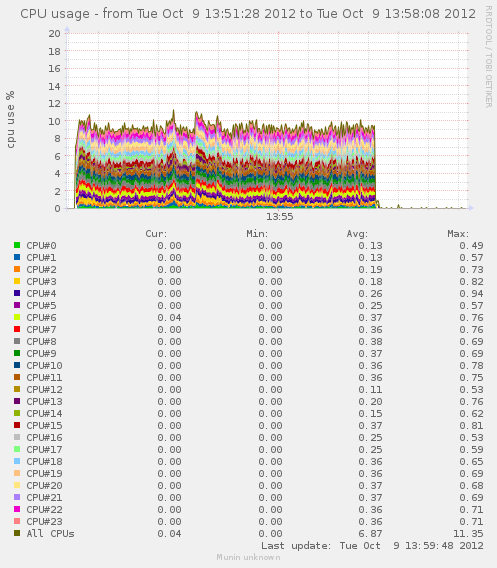Viewport: 497px width, 568px height.
Task: Click the magenta CPU#22 legend swatch
Action: coord(17,509)
